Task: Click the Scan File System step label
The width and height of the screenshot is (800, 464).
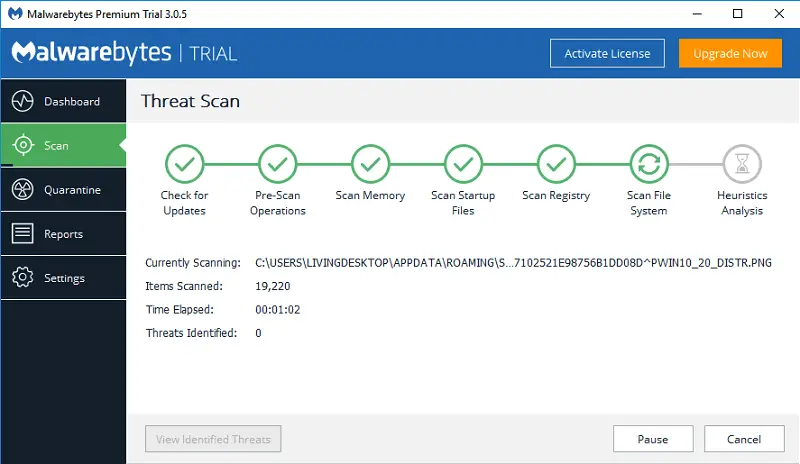Action: pos(649,203)
